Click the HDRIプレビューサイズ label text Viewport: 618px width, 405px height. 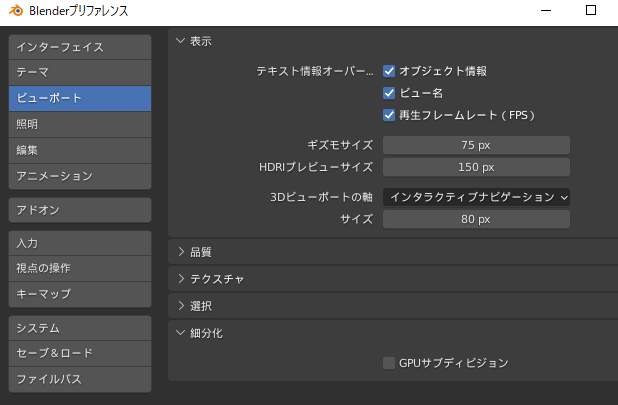(x=316, y=167)
